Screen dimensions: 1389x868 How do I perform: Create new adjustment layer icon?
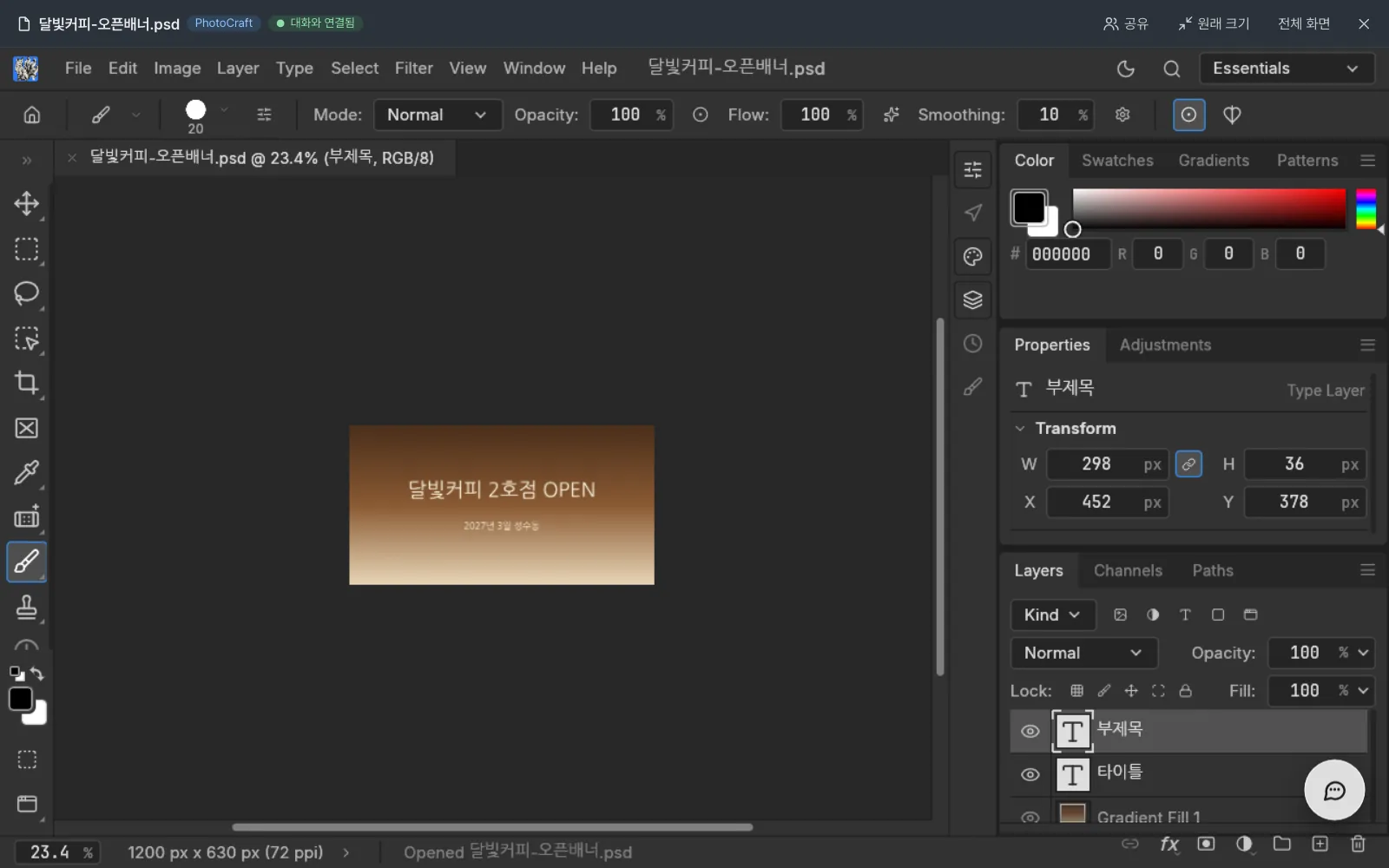[1244, 844]
